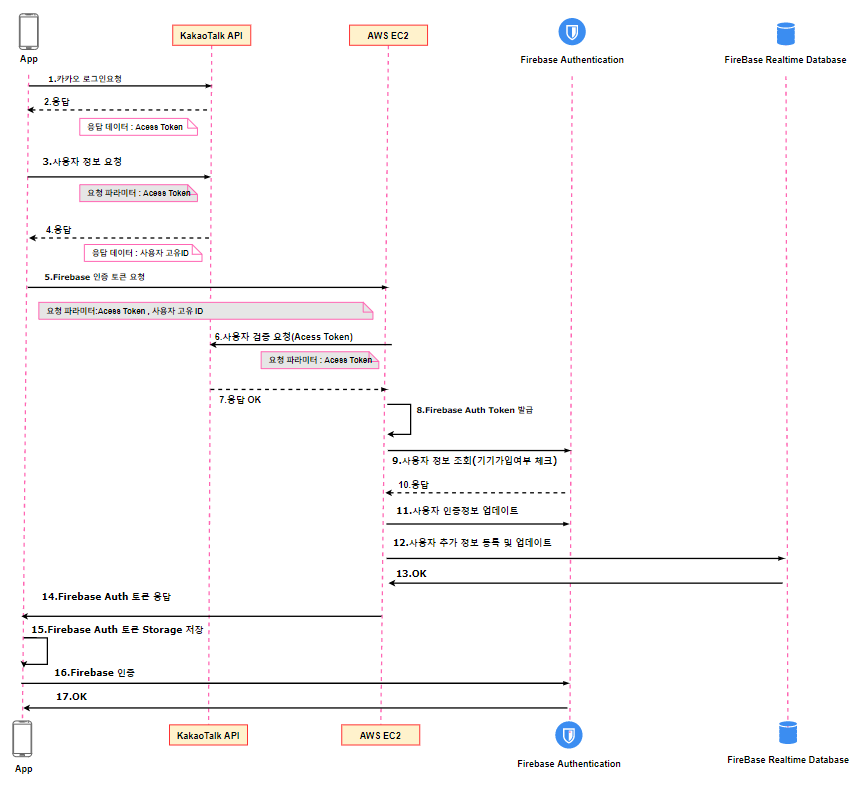This screenshot has width=866, height=788.
Task: Select the header Firebase Authentication shield icon
Action: coord(572,31)
